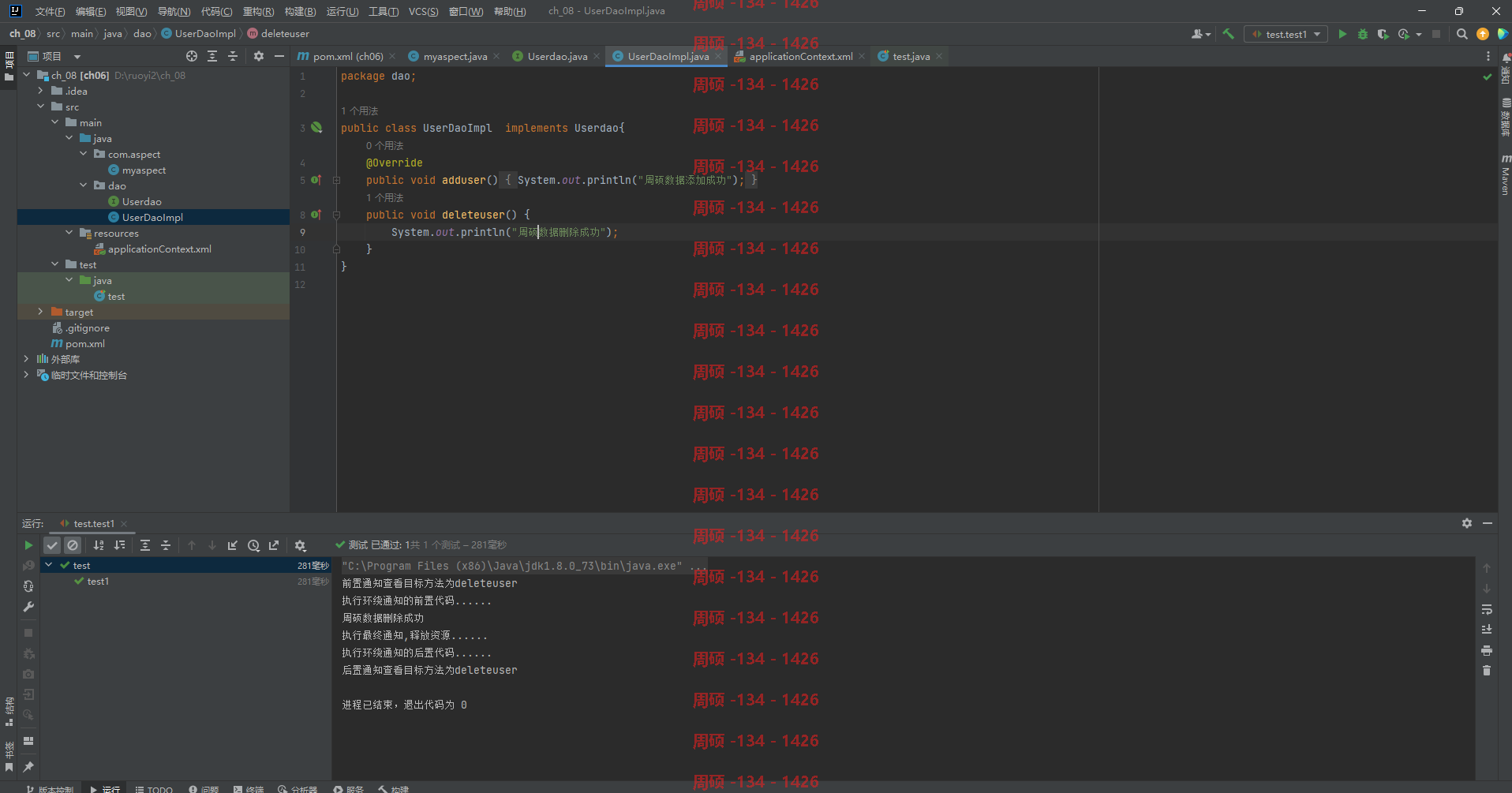Expand all in Project panel toolbar
Screen dimensions: 1512x793
coord(212,56)
